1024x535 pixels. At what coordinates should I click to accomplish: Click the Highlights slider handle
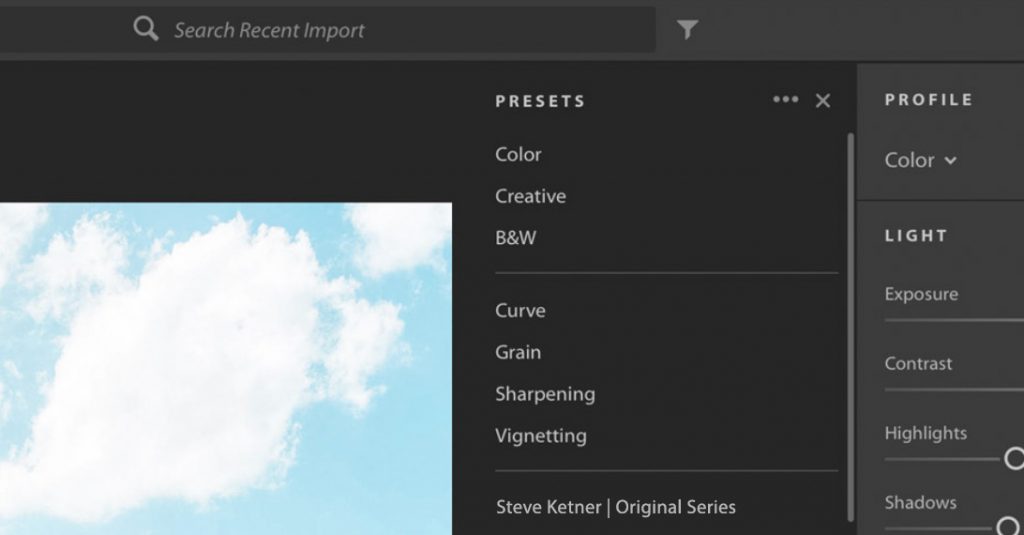1013,459
